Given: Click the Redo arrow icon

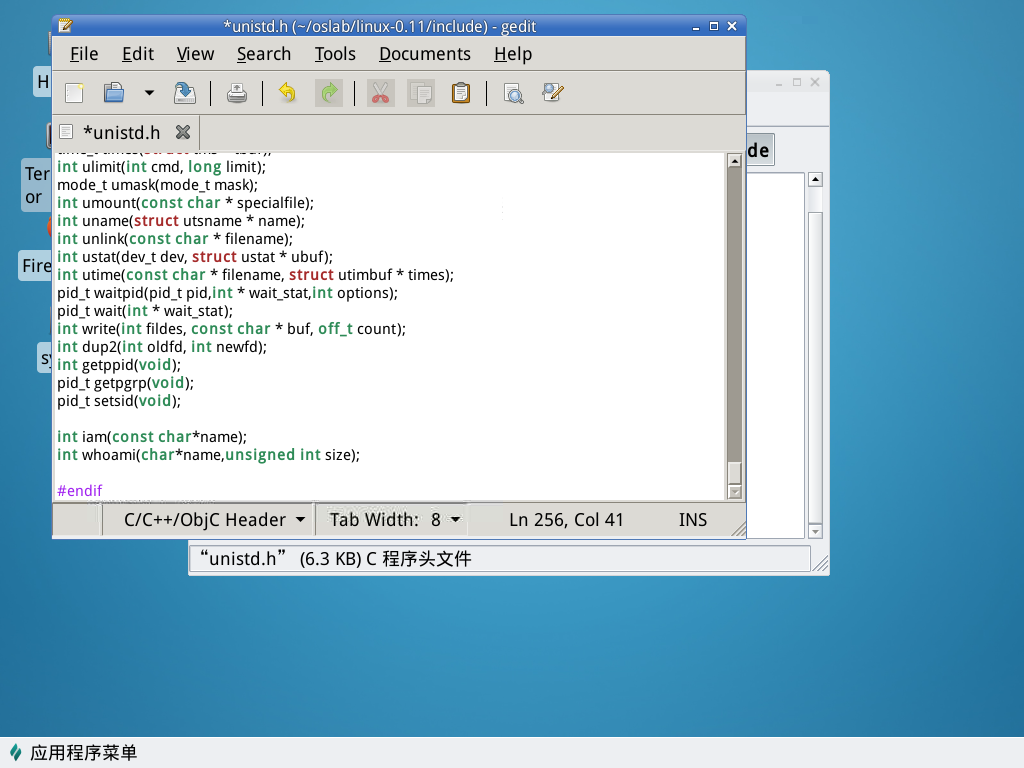Looking at the screenshot, I should click(x=328, y=93).
